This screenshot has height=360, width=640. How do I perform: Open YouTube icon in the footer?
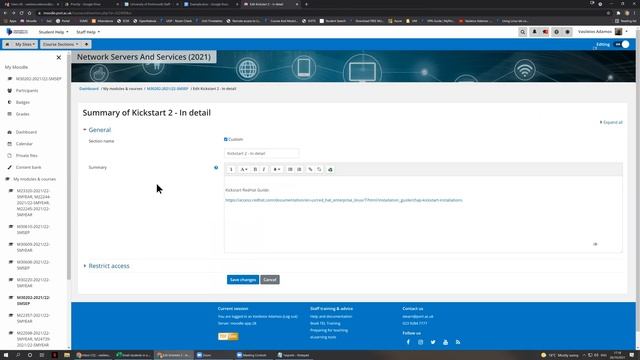(x=445, y=342)
